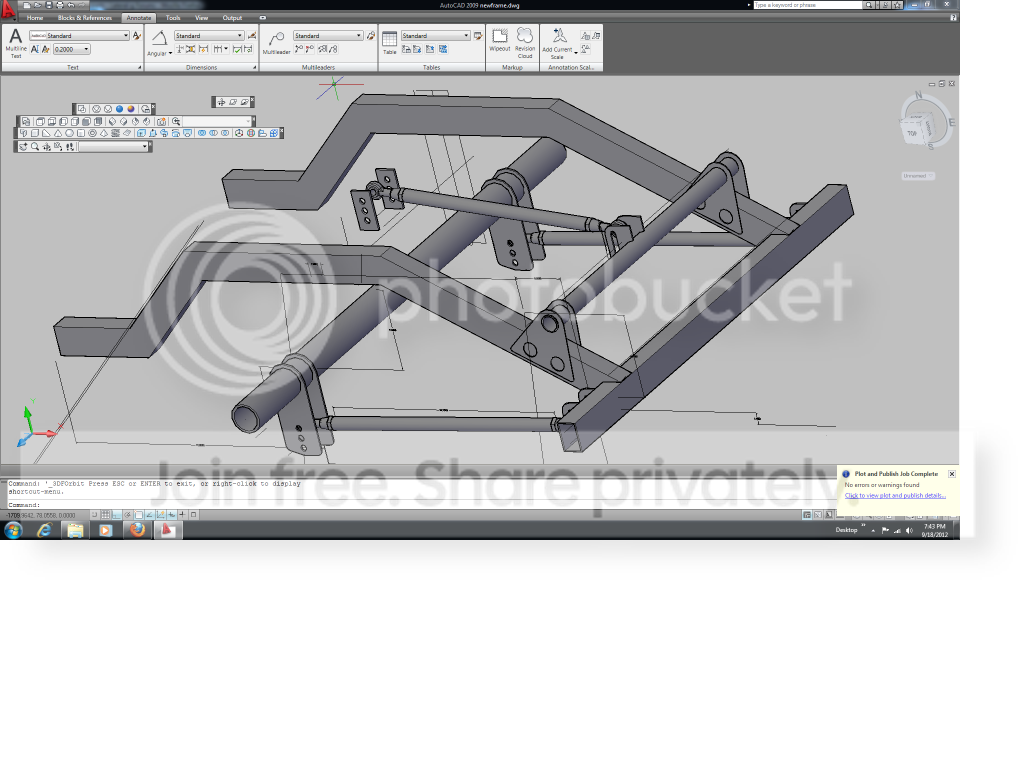Close the Plot and Publish notification balloon
Image resolution: width=1024 pixels, height=768 pixels.
pos(951,474)
